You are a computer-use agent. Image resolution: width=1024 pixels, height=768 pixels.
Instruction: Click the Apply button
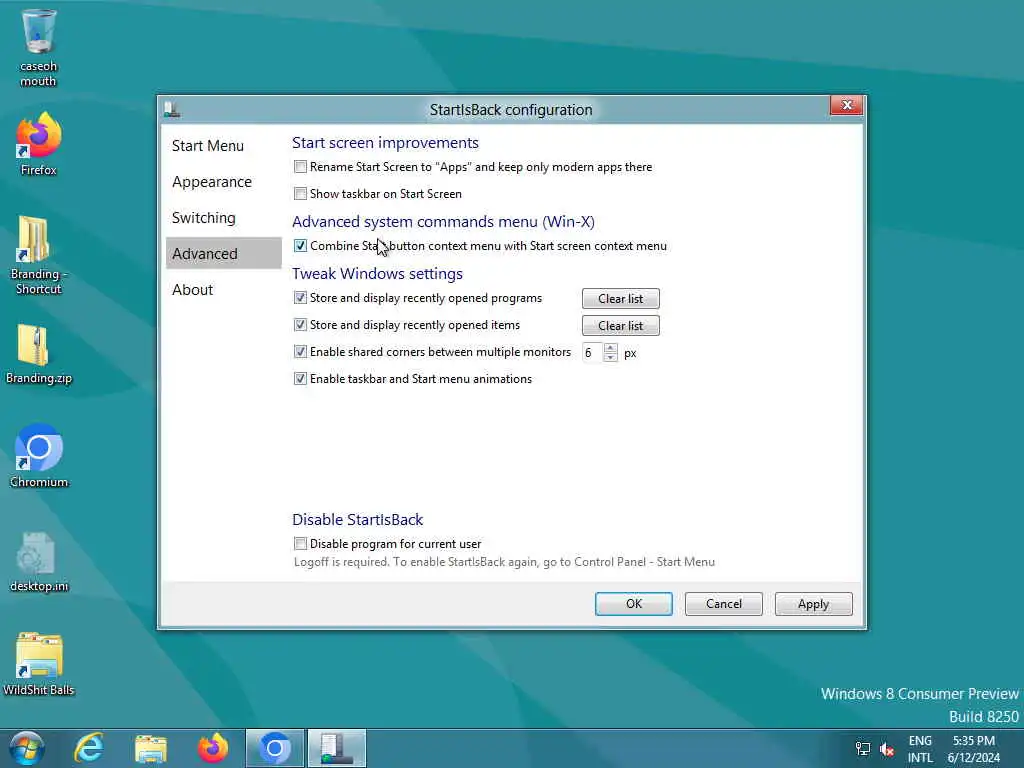[813, 603]
